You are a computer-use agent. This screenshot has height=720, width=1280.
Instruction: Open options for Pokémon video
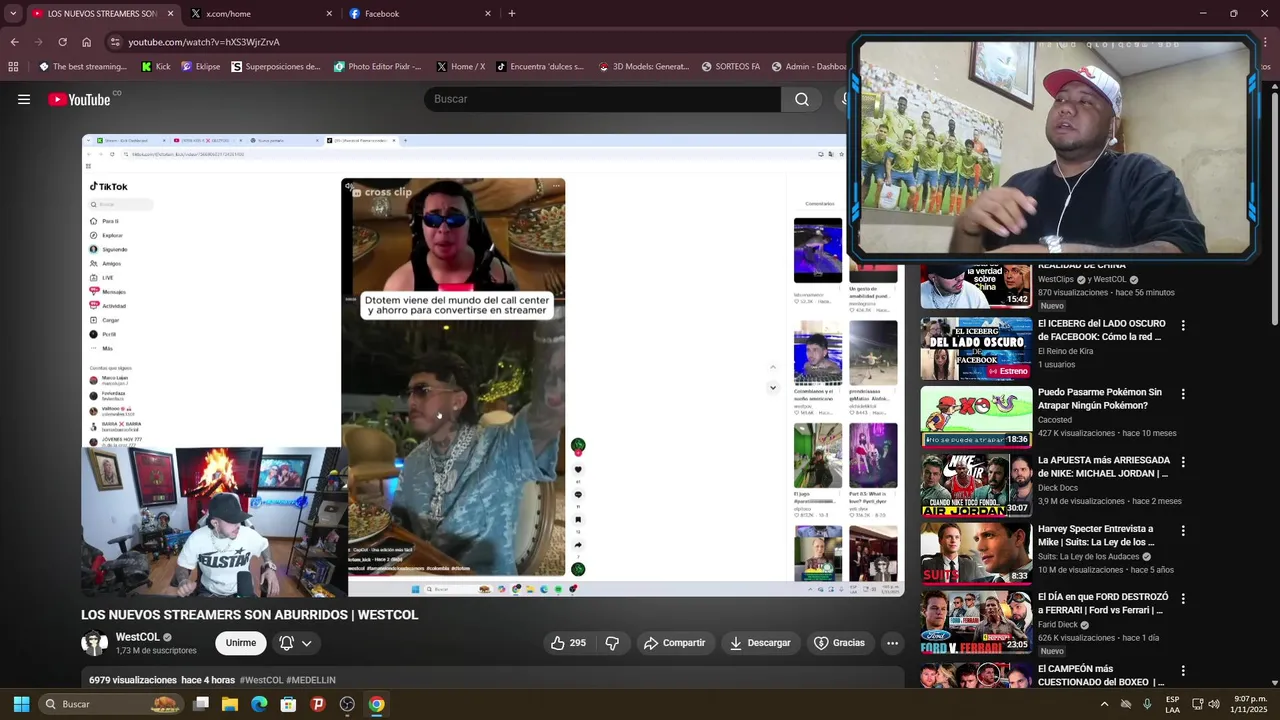[x=1183, y=394]
